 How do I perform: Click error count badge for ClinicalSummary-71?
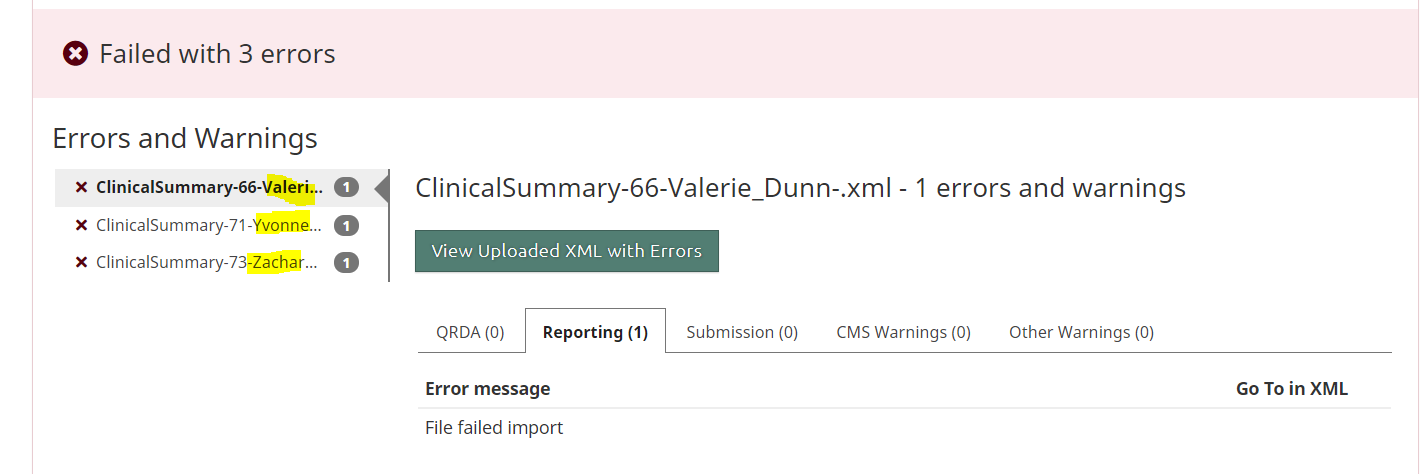tap(346, 226)
